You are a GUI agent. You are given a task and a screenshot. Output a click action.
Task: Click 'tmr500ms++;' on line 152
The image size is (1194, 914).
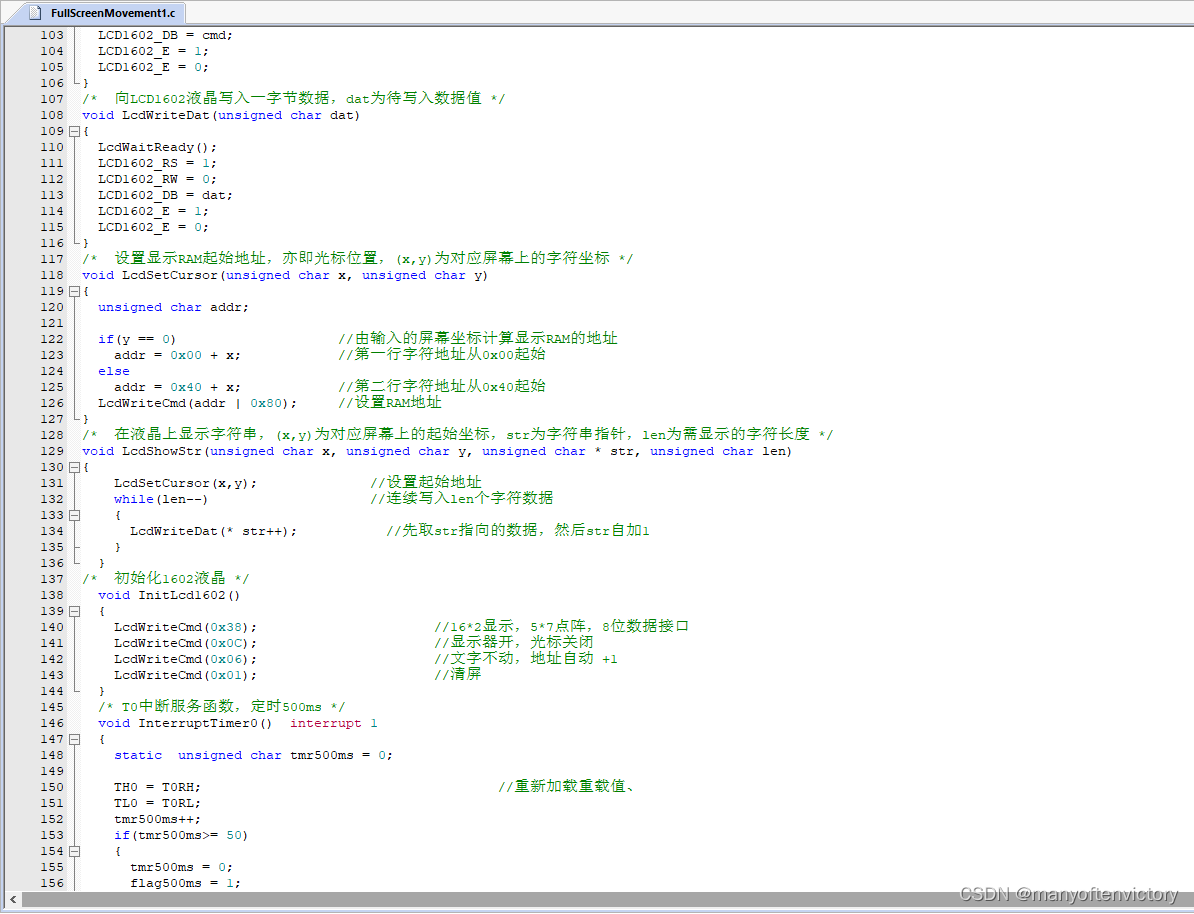[158, 819]
